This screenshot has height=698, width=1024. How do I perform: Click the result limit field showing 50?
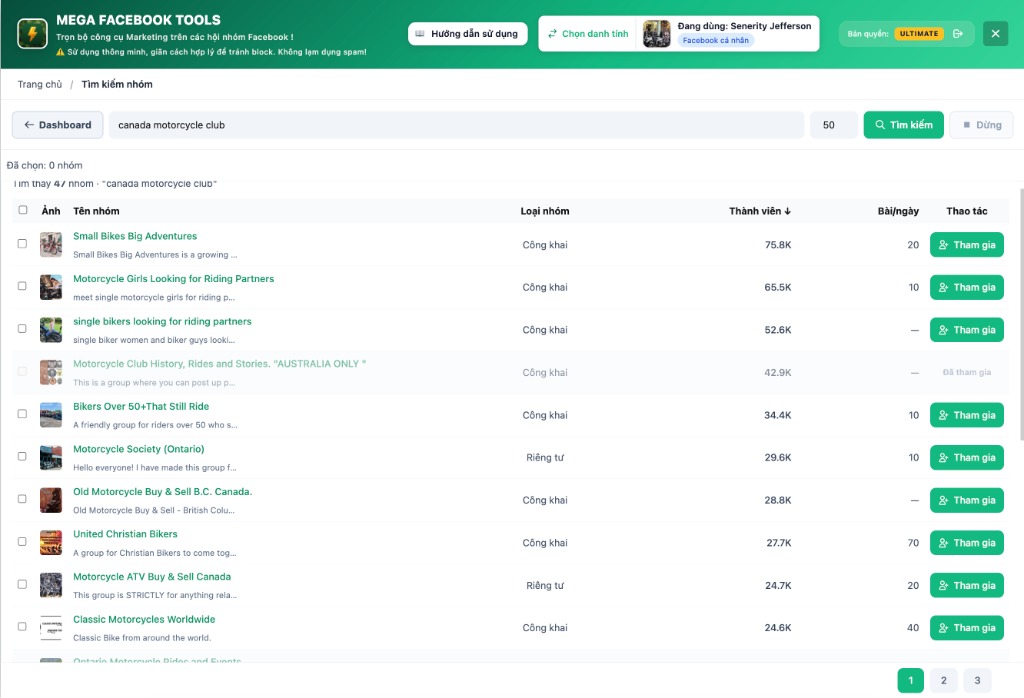[833, 125]
